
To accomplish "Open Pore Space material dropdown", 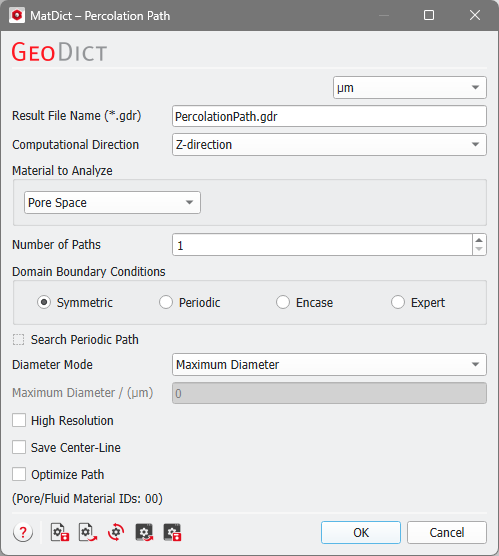I will click(112, 202).
